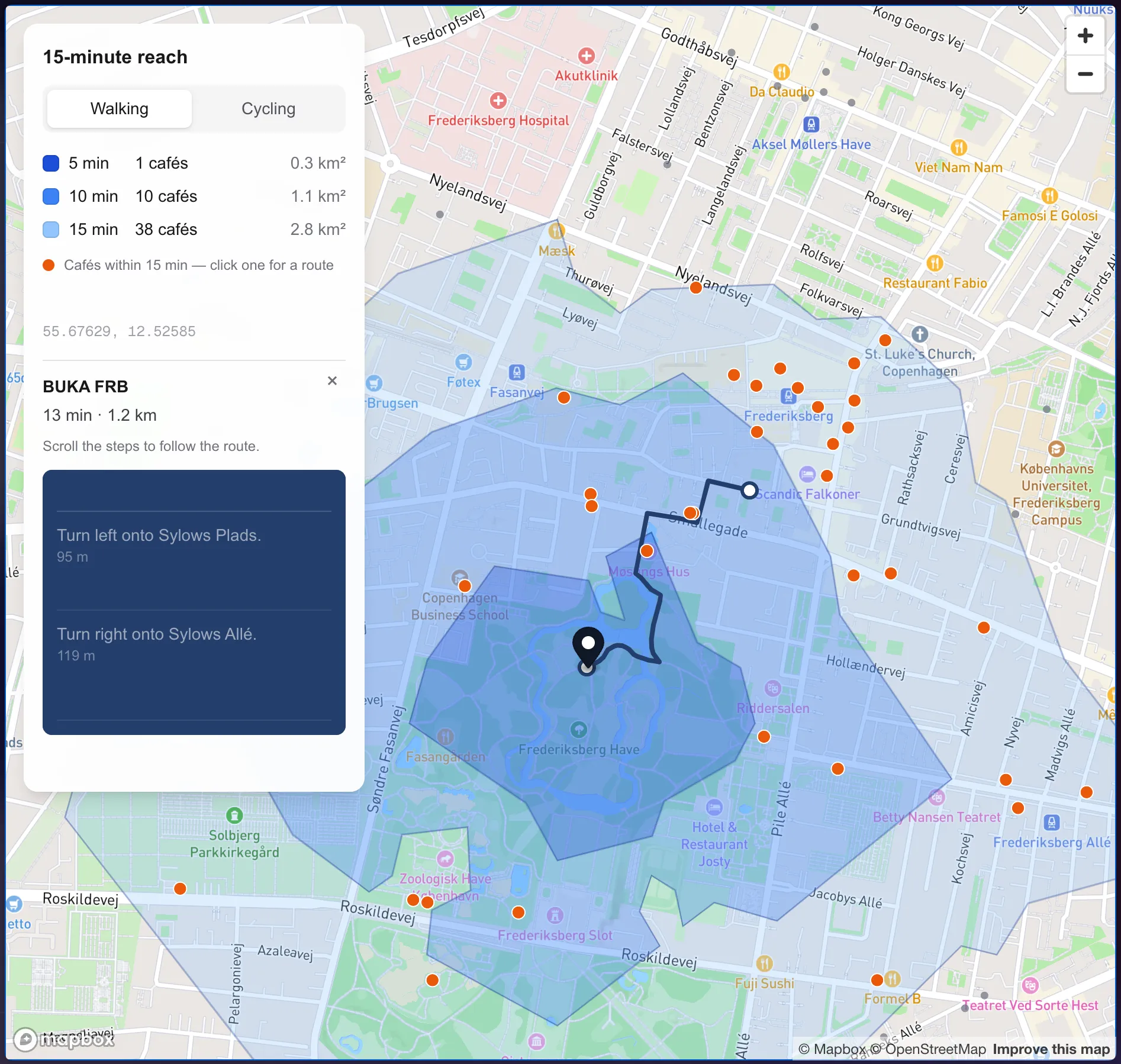This screenshot has width=1121, height=1064.
Task: Click the 5 min dark blue swatch
Action: click(51, 163)
